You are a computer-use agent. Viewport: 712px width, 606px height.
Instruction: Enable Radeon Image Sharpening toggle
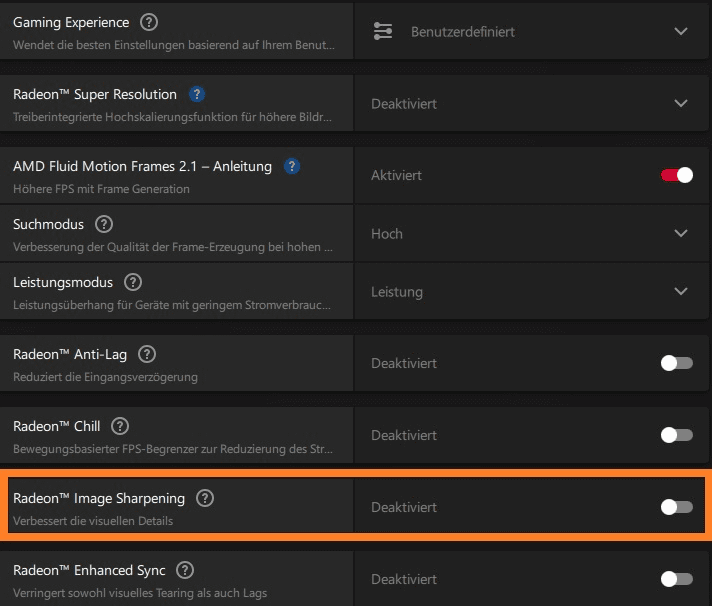click(677, 507)
